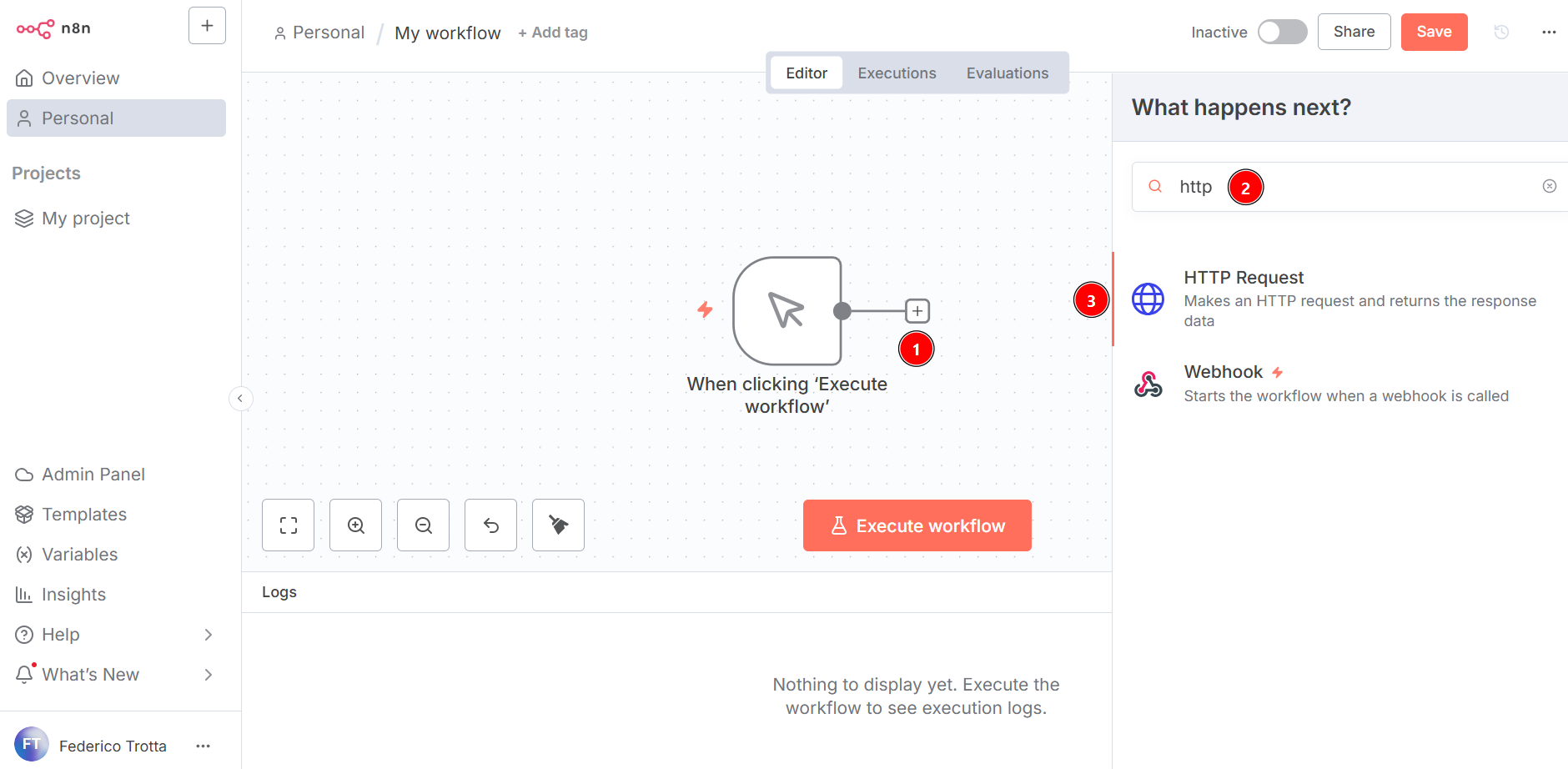Click the HTTP Request globe icon
The image size is (1568, 769).
click(1148, 299)
